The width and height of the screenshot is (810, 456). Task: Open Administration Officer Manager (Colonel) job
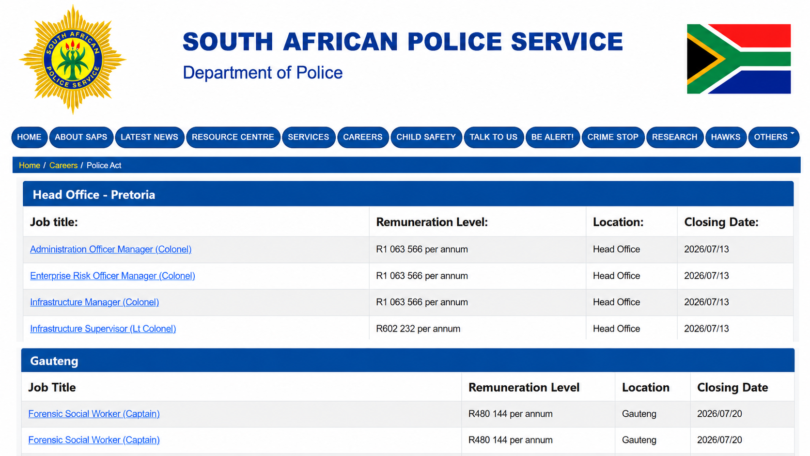111,249
